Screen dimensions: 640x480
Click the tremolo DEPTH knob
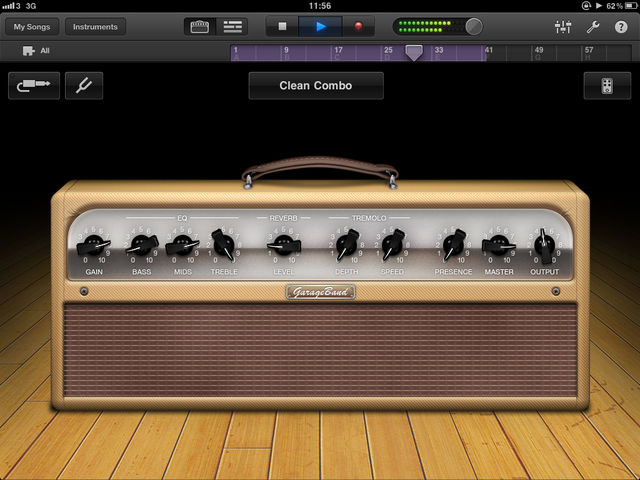coord(347,245)
